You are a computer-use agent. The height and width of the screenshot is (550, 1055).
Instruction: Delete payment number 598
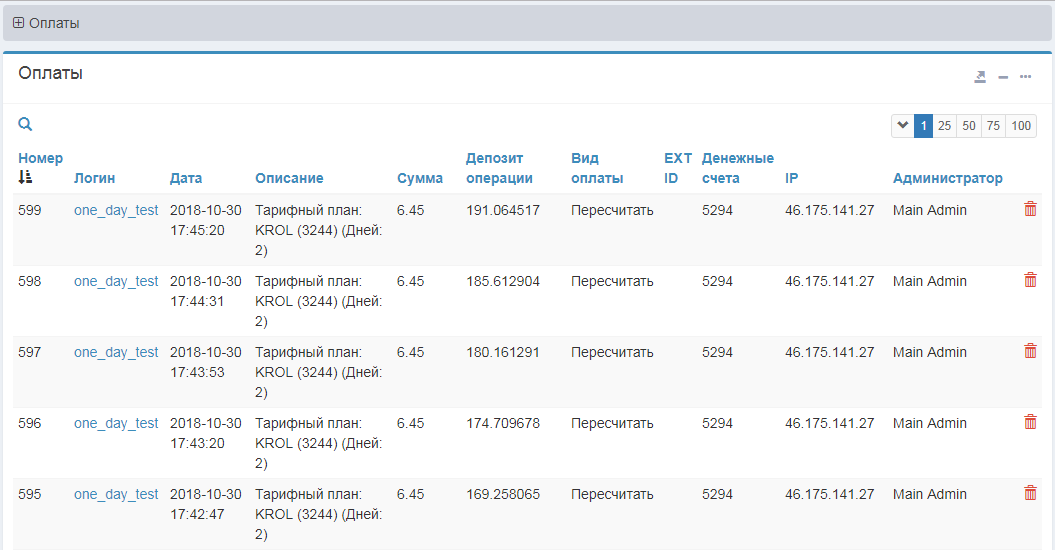1030,280
